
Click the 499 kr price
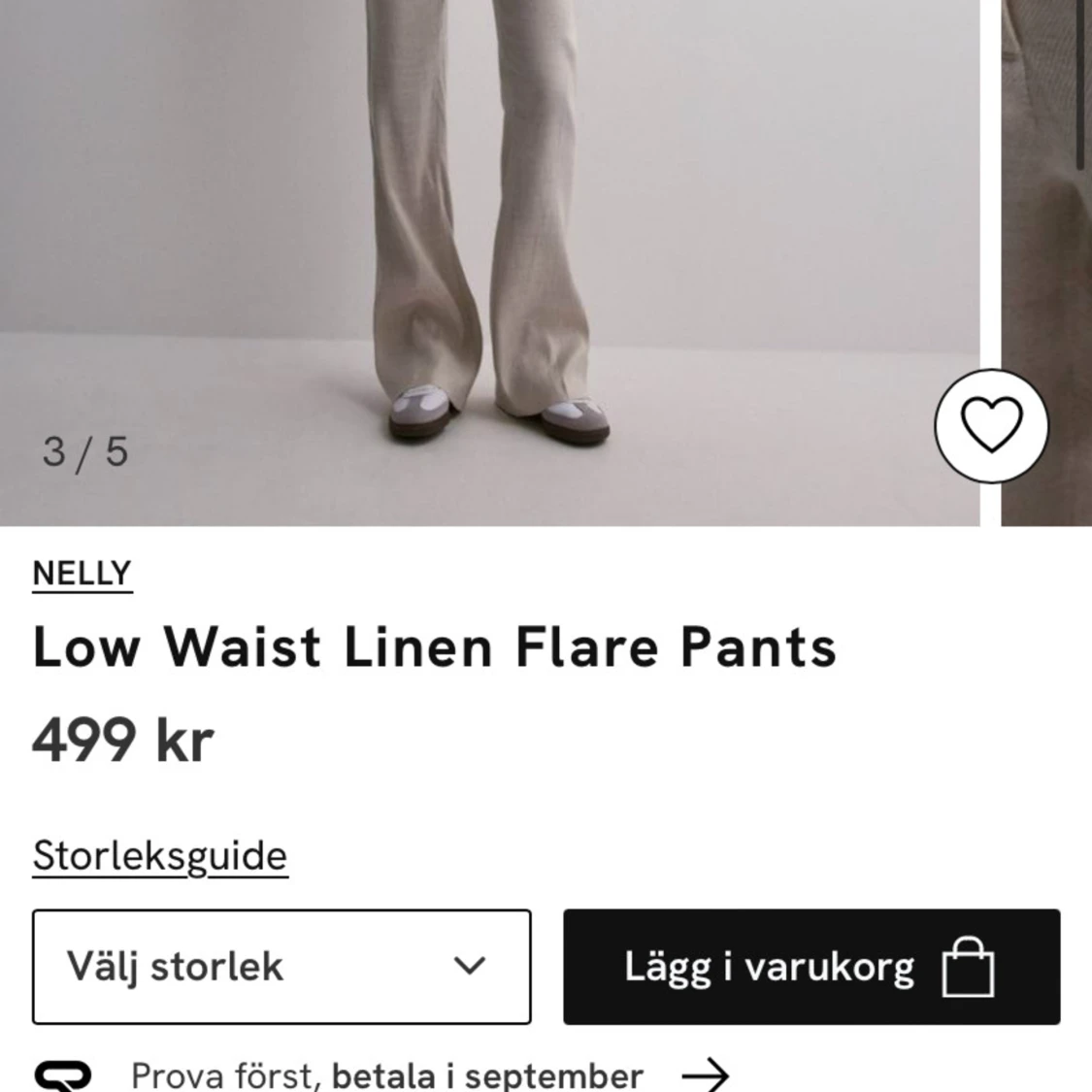pyautogui.click(x=123, y=740)
